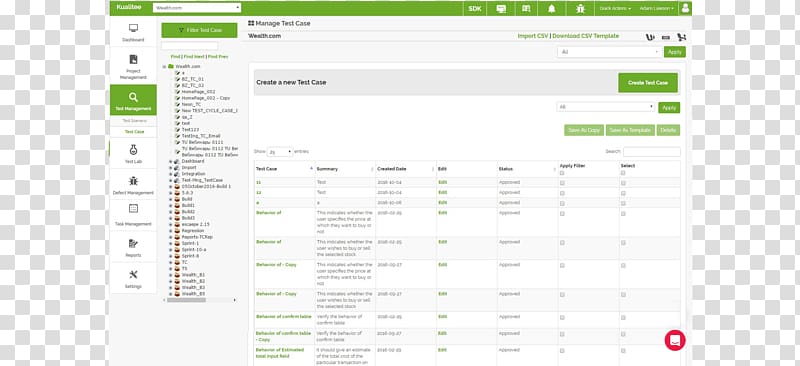Check Apply Filter for test case 11
The height and width of the screenshot is (366, 800).
tap(562, 183)
